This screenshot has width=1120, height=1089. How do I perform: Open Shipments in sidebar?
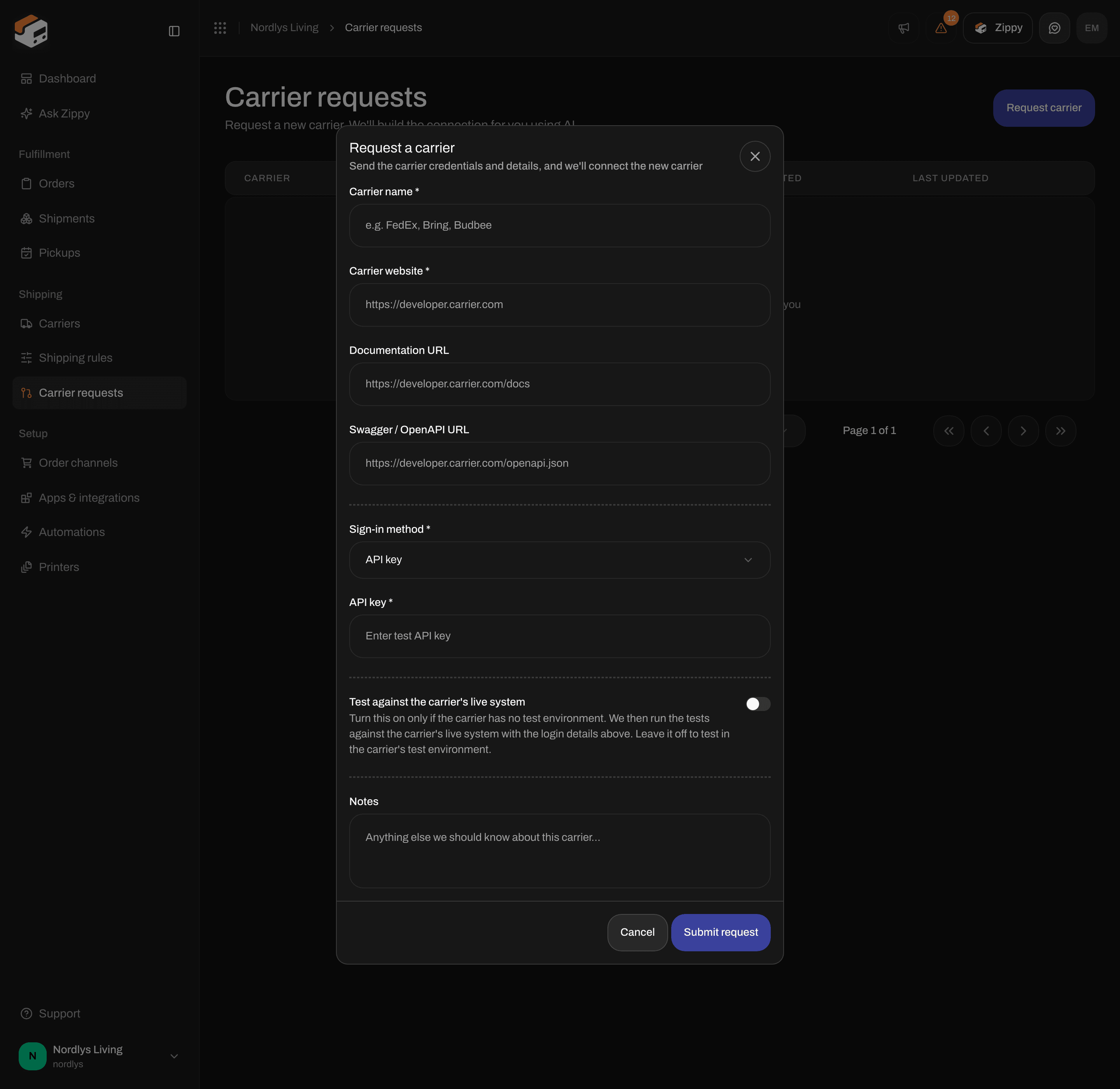(100, 219)
